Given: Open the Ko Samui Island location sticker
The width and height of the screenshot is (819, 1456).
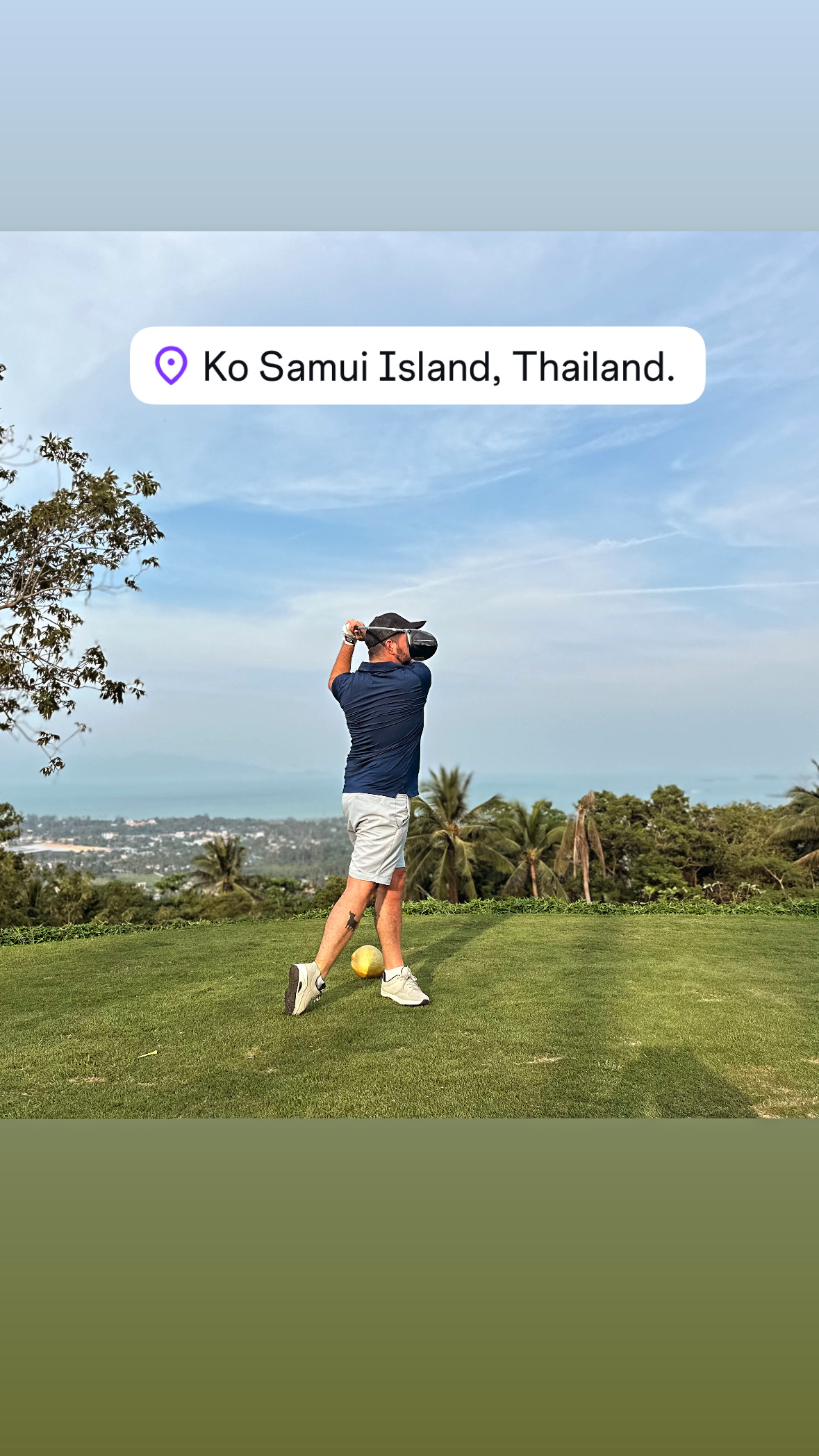Looking at the screenshot, I should (417, 365).
